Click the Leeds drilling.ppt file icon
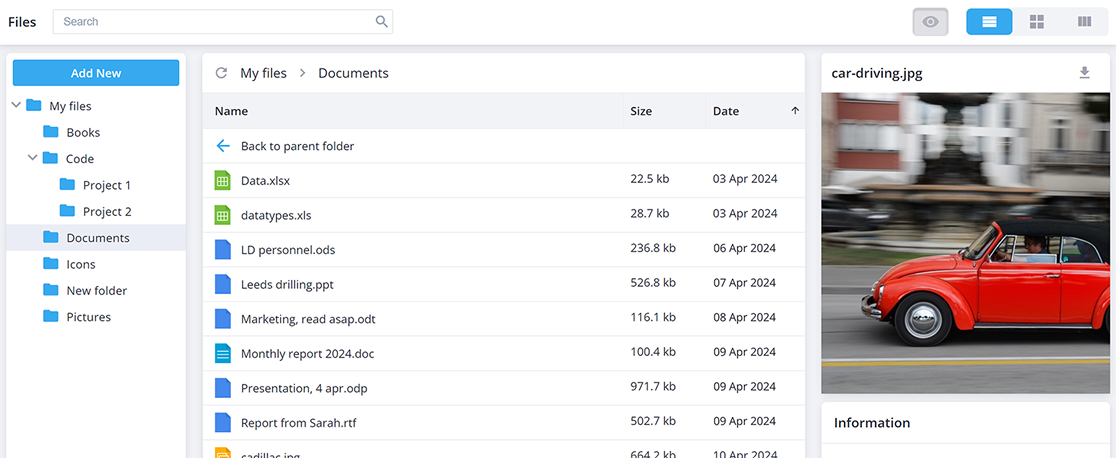Screen dimensions: 1116x458 click(x=223, y=284)
